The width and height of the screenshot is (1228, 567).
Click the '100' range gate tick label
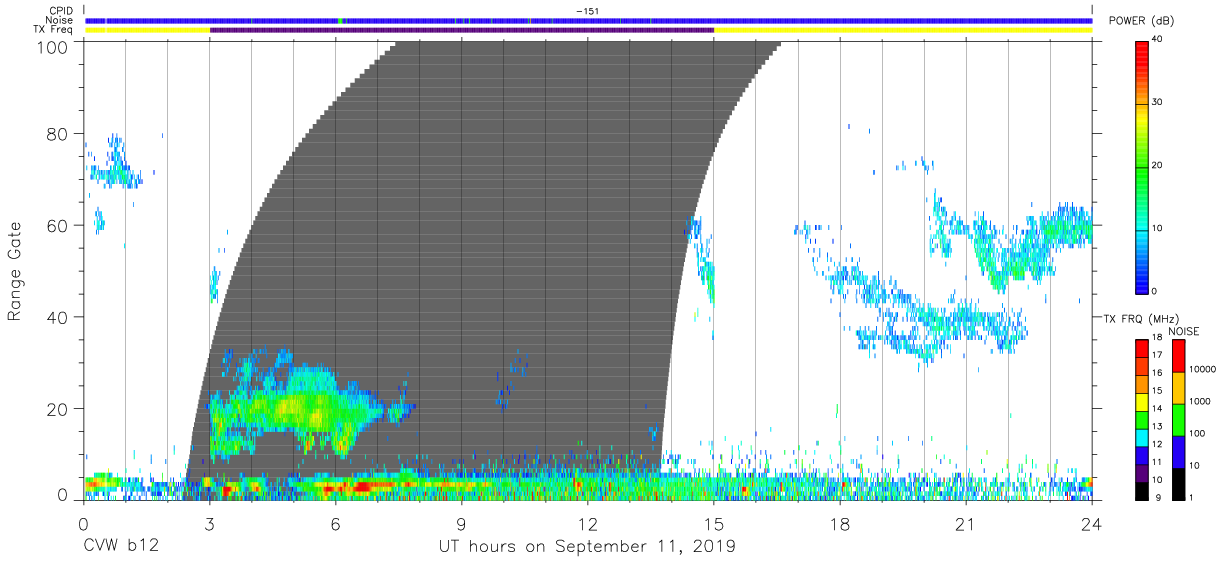[53, 47]
